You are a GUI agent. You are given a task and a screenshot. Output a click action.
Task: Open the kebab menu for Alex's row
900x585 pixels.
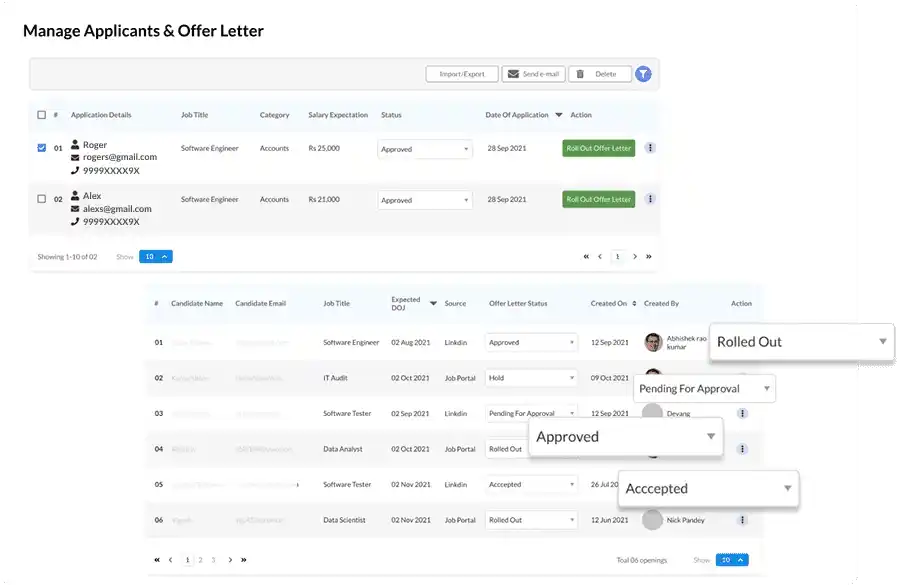(648, 199)
